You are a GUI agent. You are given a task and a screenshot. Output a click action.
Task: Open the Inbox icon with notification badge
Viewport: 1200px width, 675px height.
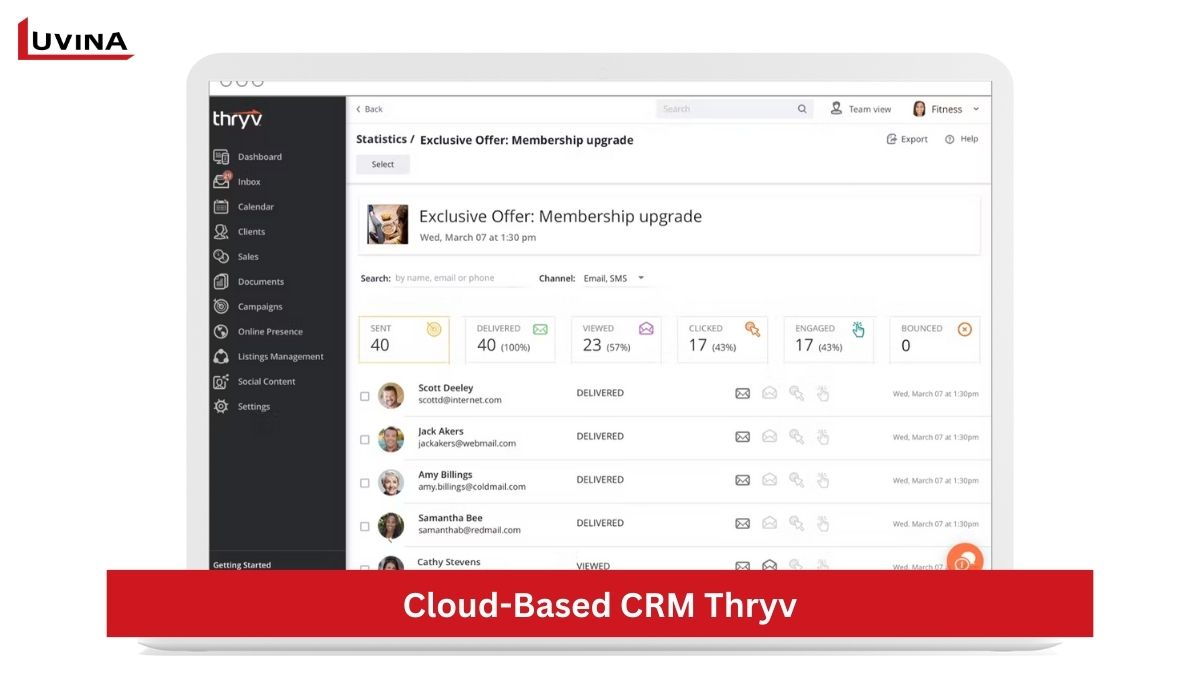tap(221, 181)
